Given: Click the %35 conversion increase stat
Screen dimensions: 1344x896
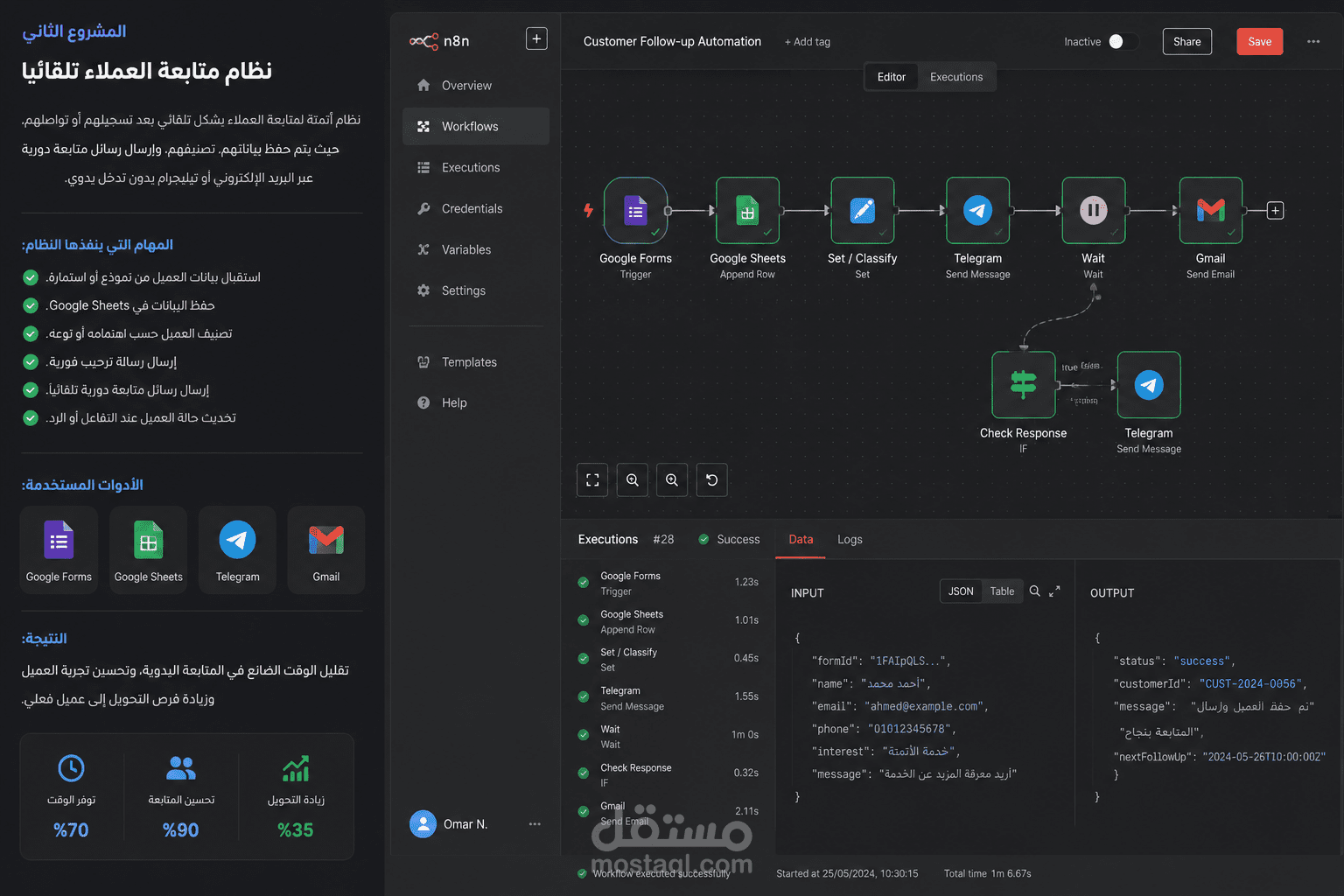Looking at the screenshot, I should click(x=296, y=829).
